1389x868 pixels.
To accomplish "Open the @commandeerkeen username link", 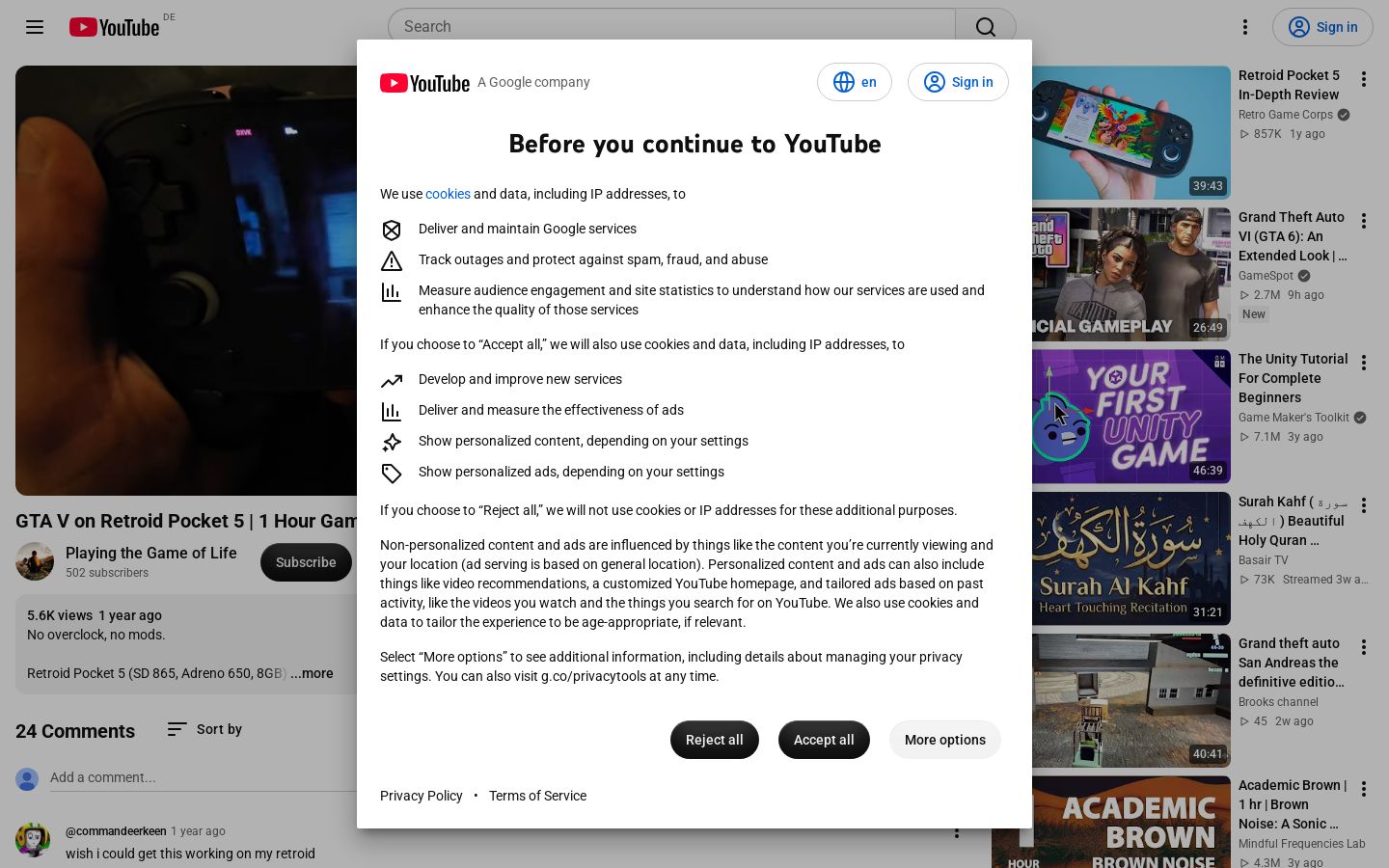I will pyautogui.click(x=116, y=831).
